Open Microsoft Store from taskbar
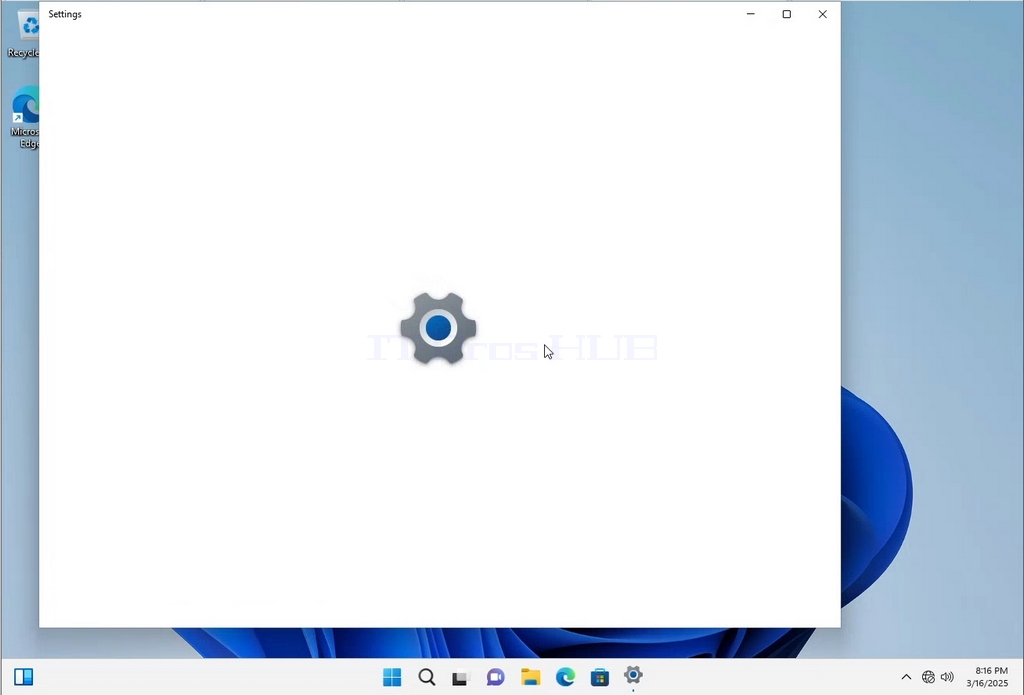 click(x=600, y=677)
